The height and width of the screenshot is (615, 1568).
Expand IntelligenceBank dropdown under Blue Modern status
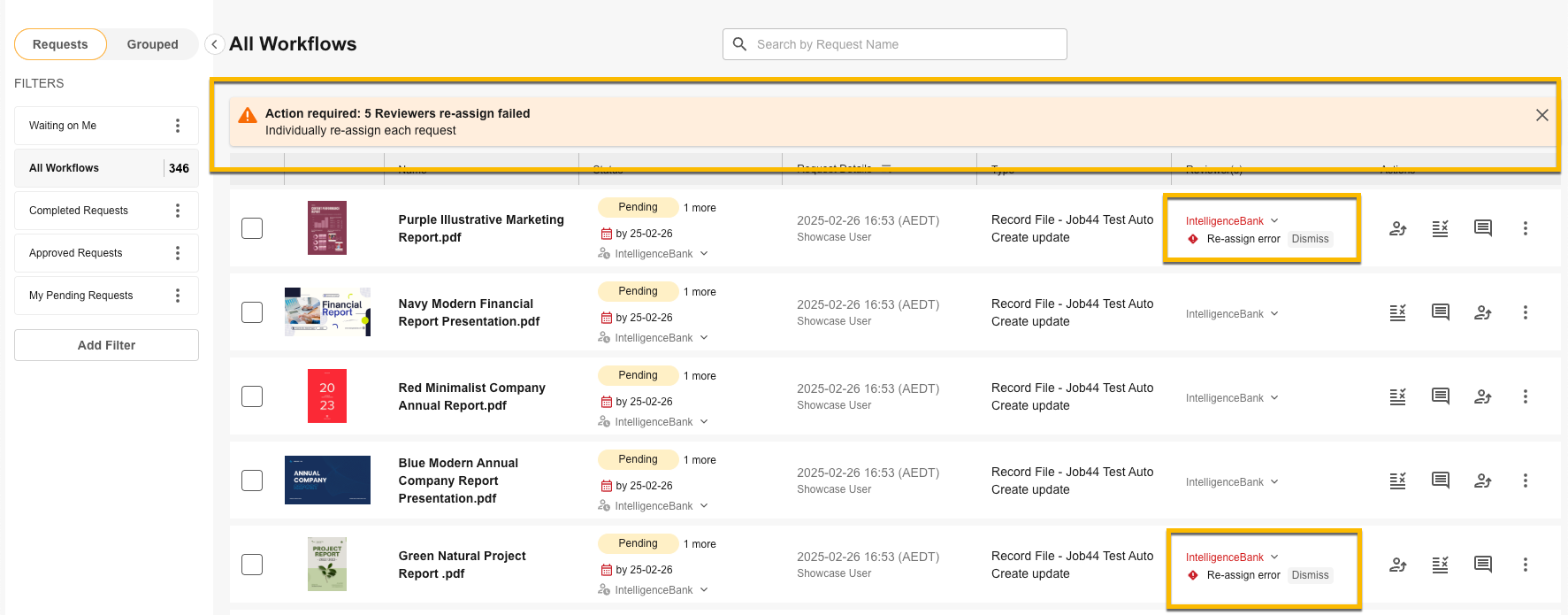click(704, 506)
